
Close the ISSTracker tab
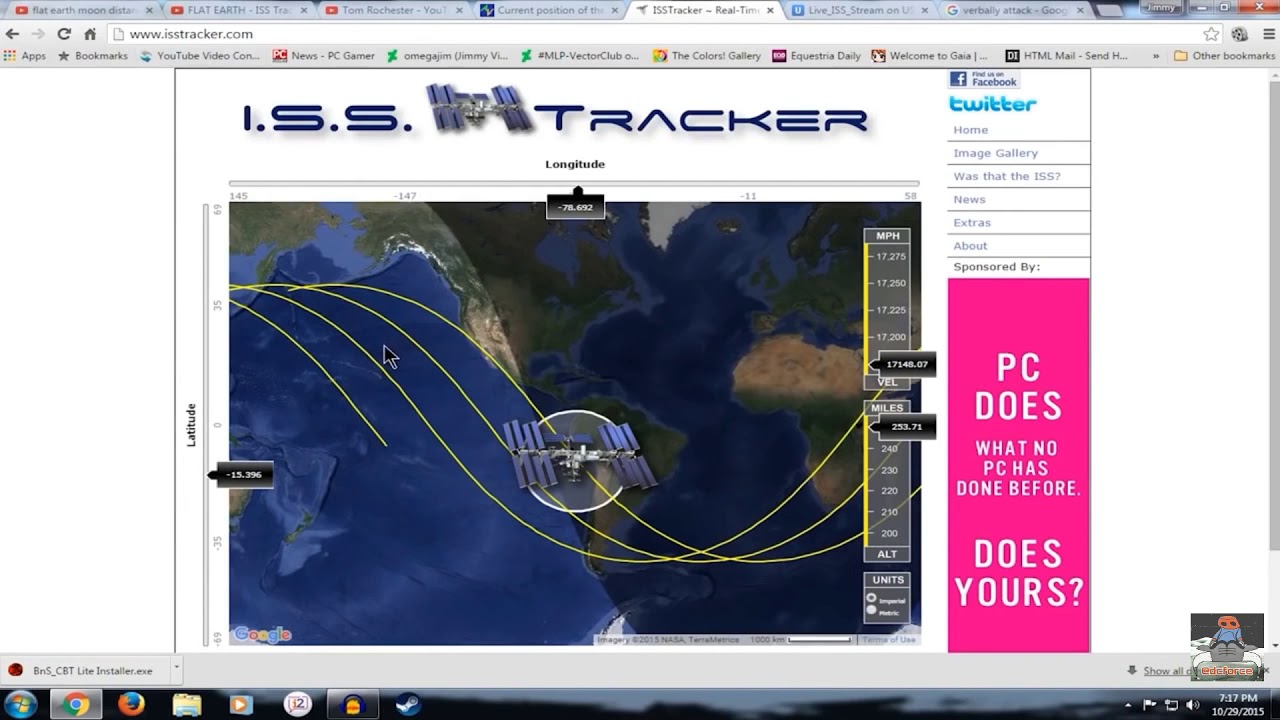click(x=770, y=10)
